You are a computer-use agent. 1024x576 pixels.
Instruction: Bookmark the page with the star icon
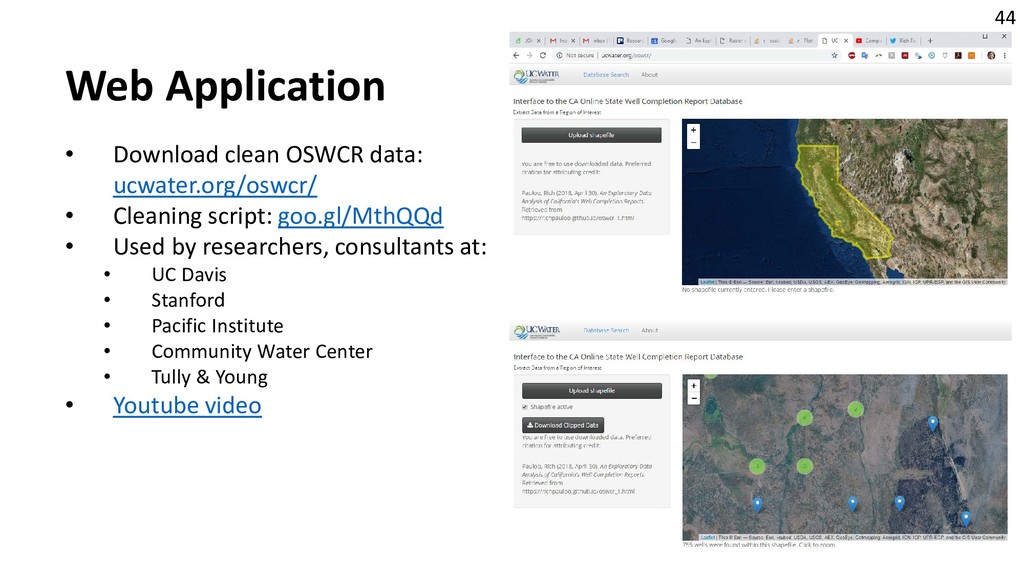click(834, 56)
